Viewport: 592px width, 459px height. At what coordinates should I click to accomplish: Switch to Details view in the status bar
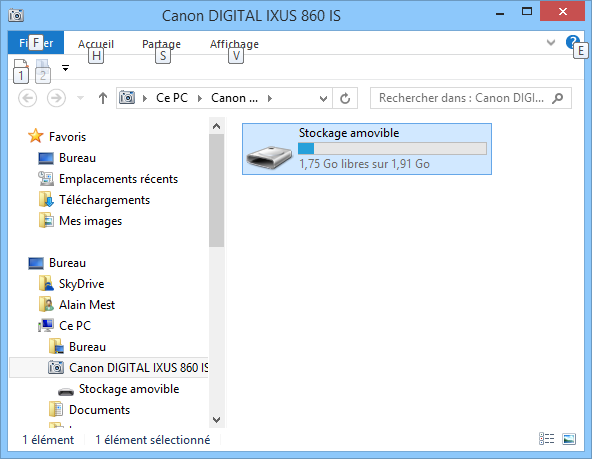546,439
